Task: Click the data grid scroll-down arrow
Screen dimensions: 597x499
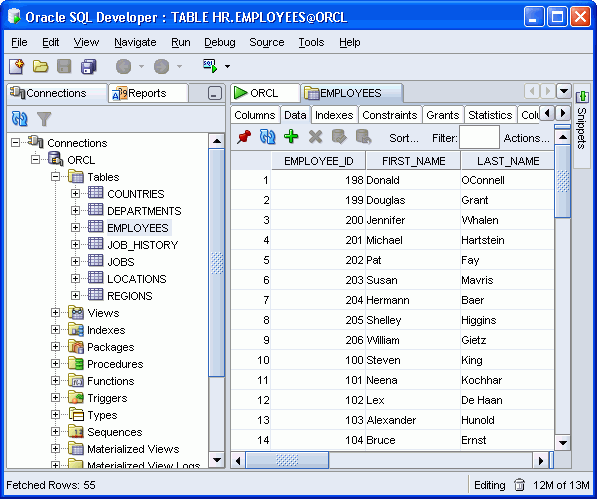Action: pyautogui.click(x=563, y=443)
